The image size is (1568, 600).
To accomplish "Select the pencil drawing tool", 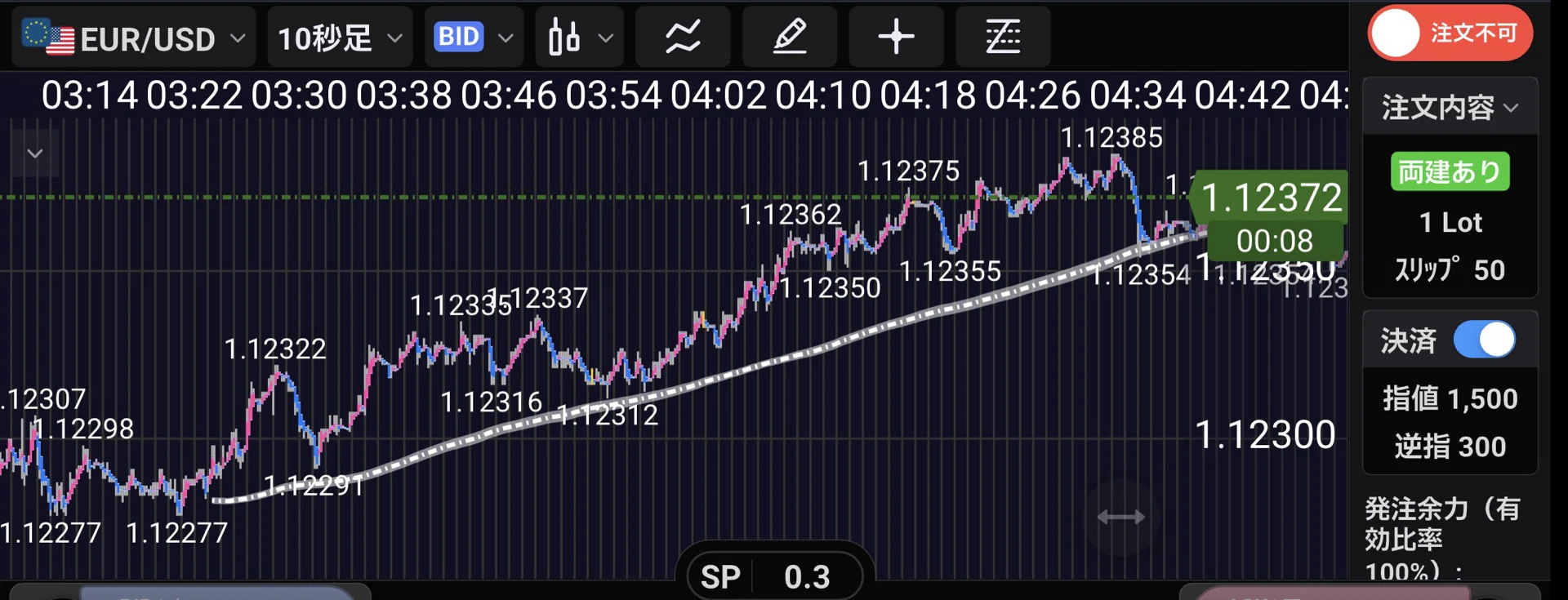I will click(790, 38).
